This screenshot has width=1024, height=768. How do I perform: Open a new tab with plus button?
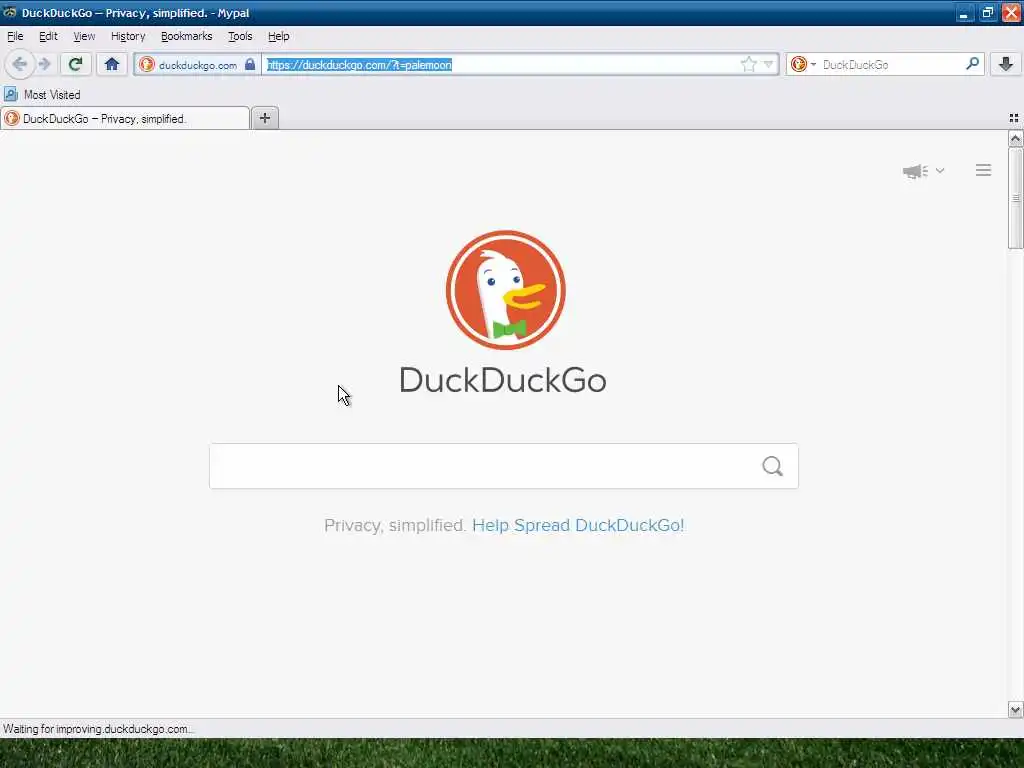pos(264,118)
